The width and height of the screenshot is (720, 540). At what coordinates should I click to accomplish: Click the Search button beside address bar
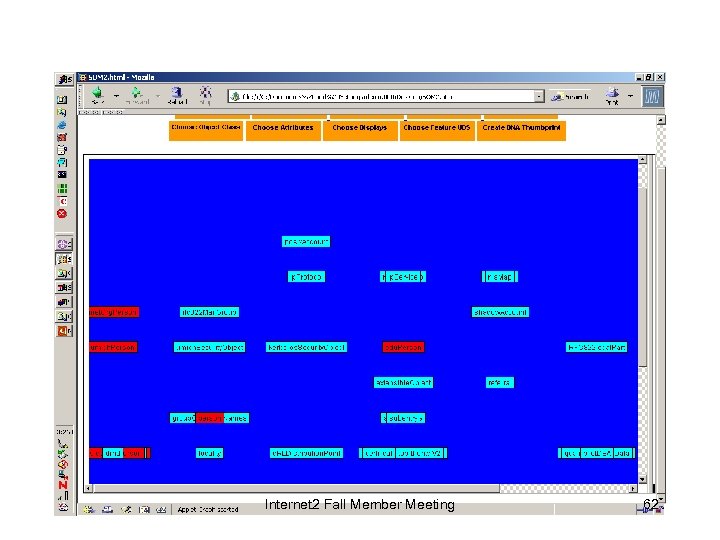point(570,96)
